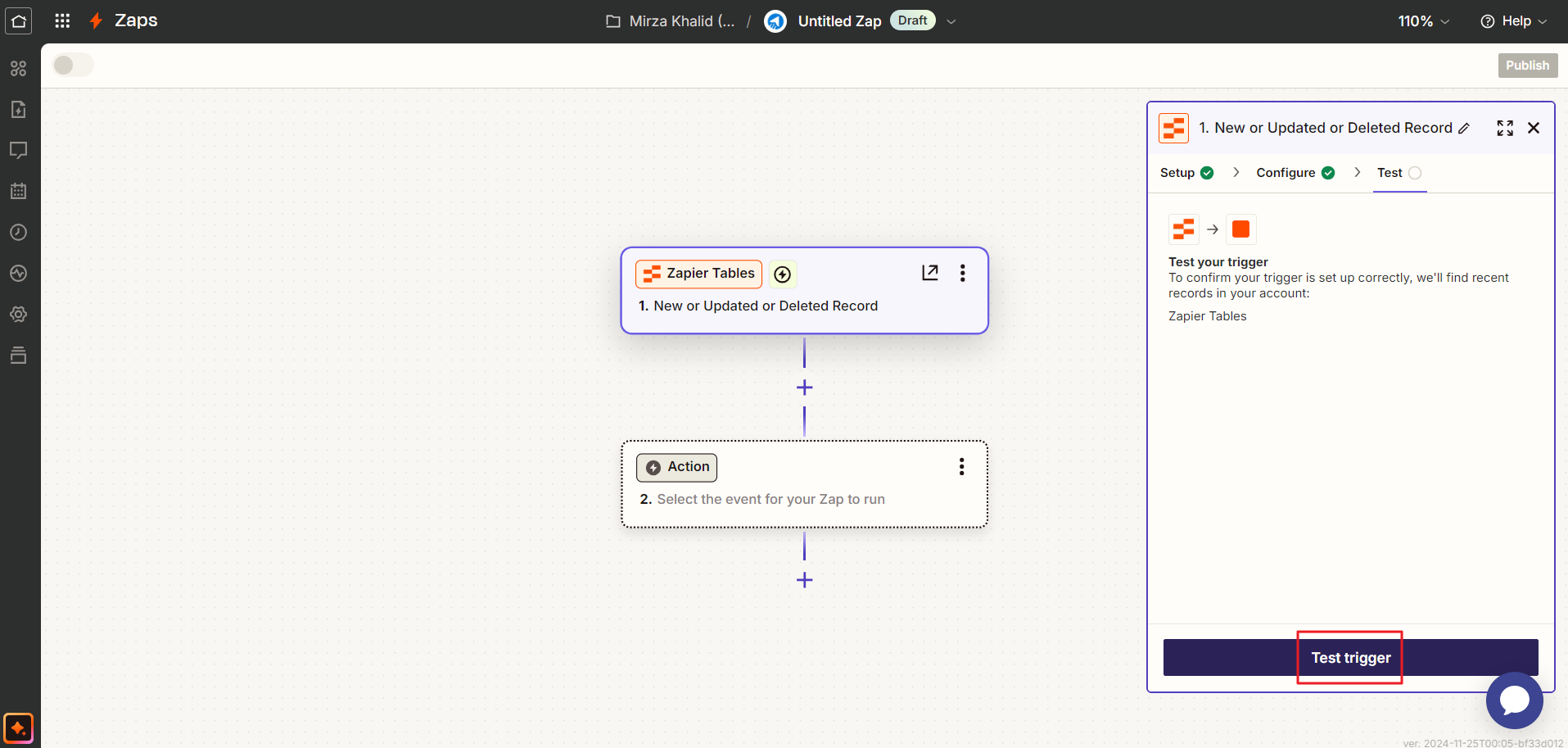This screenshot has width=1568, height=748.
Task: Click the Publish button
Action: tap(1527, 66)
